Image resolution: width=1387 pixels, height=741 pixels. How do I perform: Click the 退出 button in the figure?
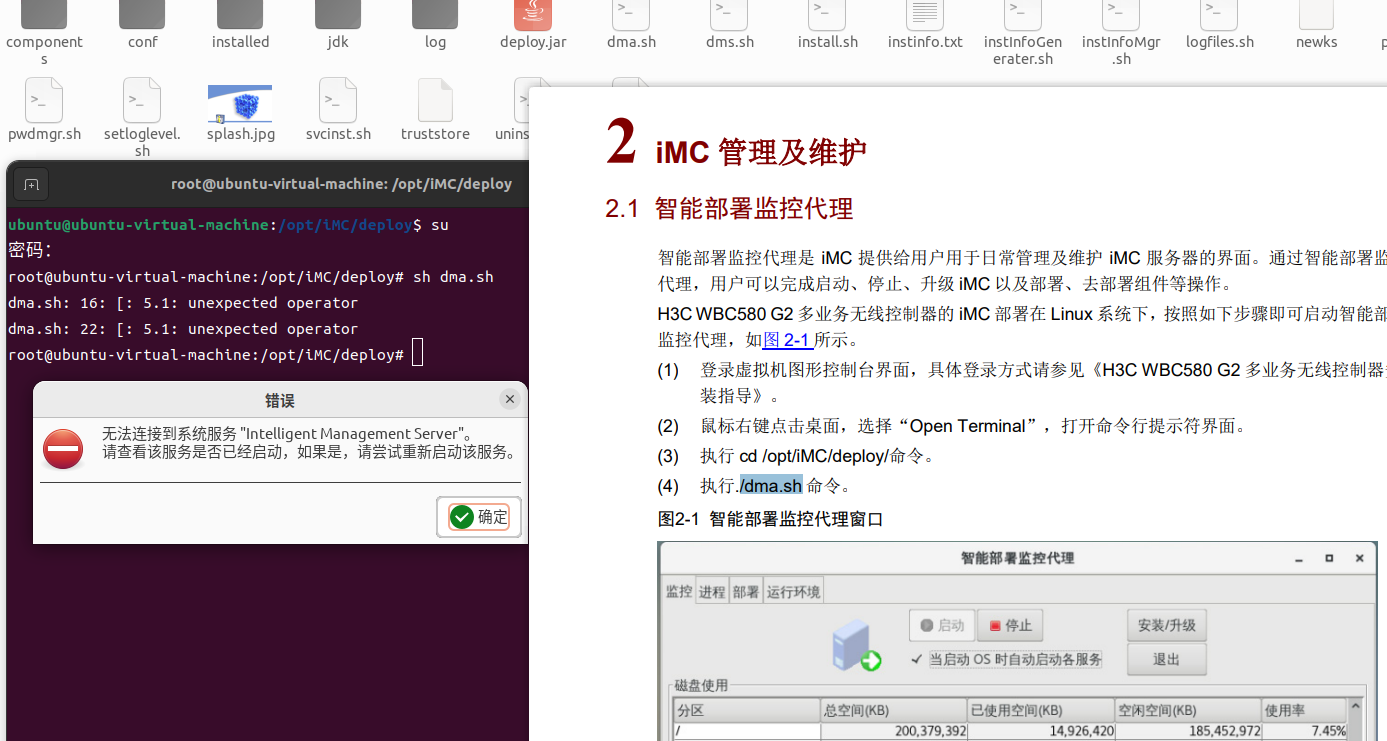click(1167, 659)
